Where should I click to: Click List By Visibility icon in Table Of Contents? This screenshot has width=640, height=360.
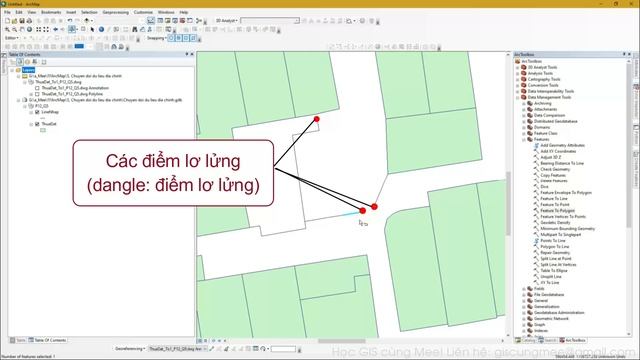[x=27, y=62]
